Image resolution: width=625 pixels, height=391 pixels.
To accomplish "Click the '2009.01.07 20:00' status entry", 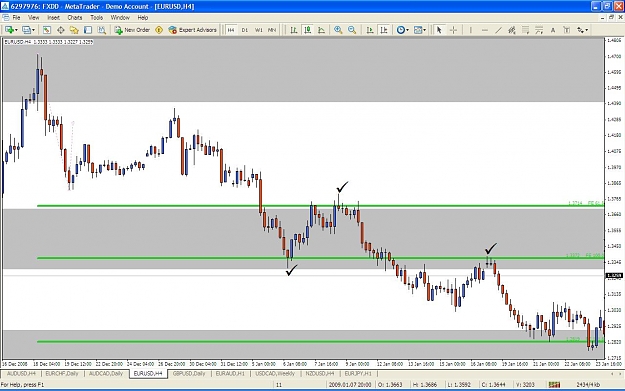I will click(350, 385).
